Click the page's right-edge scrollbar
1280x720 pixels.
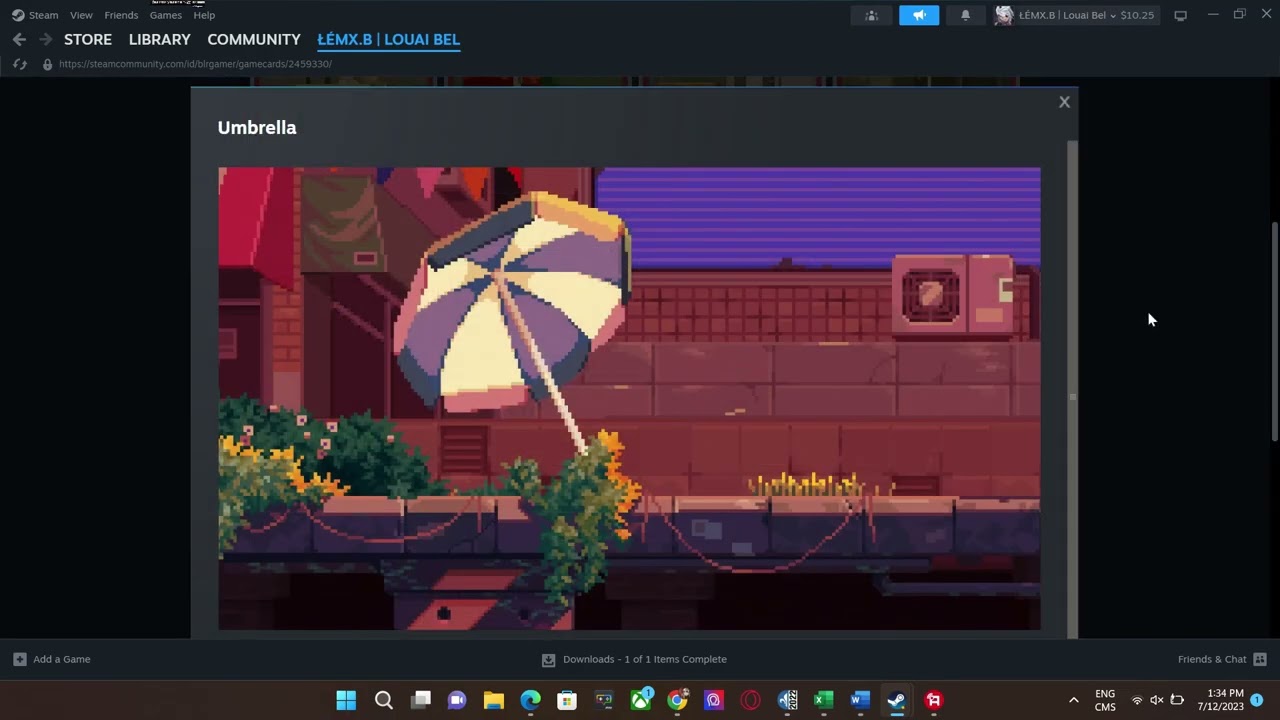click(1274, 330)
